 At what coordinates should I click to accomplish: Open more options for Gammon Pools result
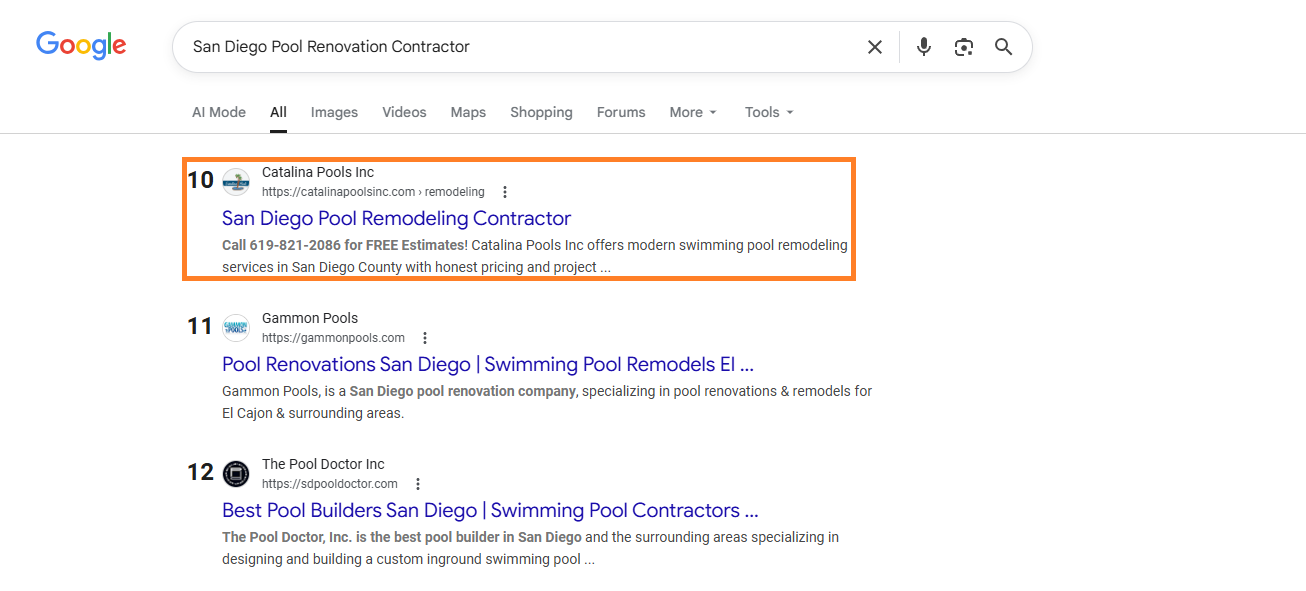[x=425, y=338]
